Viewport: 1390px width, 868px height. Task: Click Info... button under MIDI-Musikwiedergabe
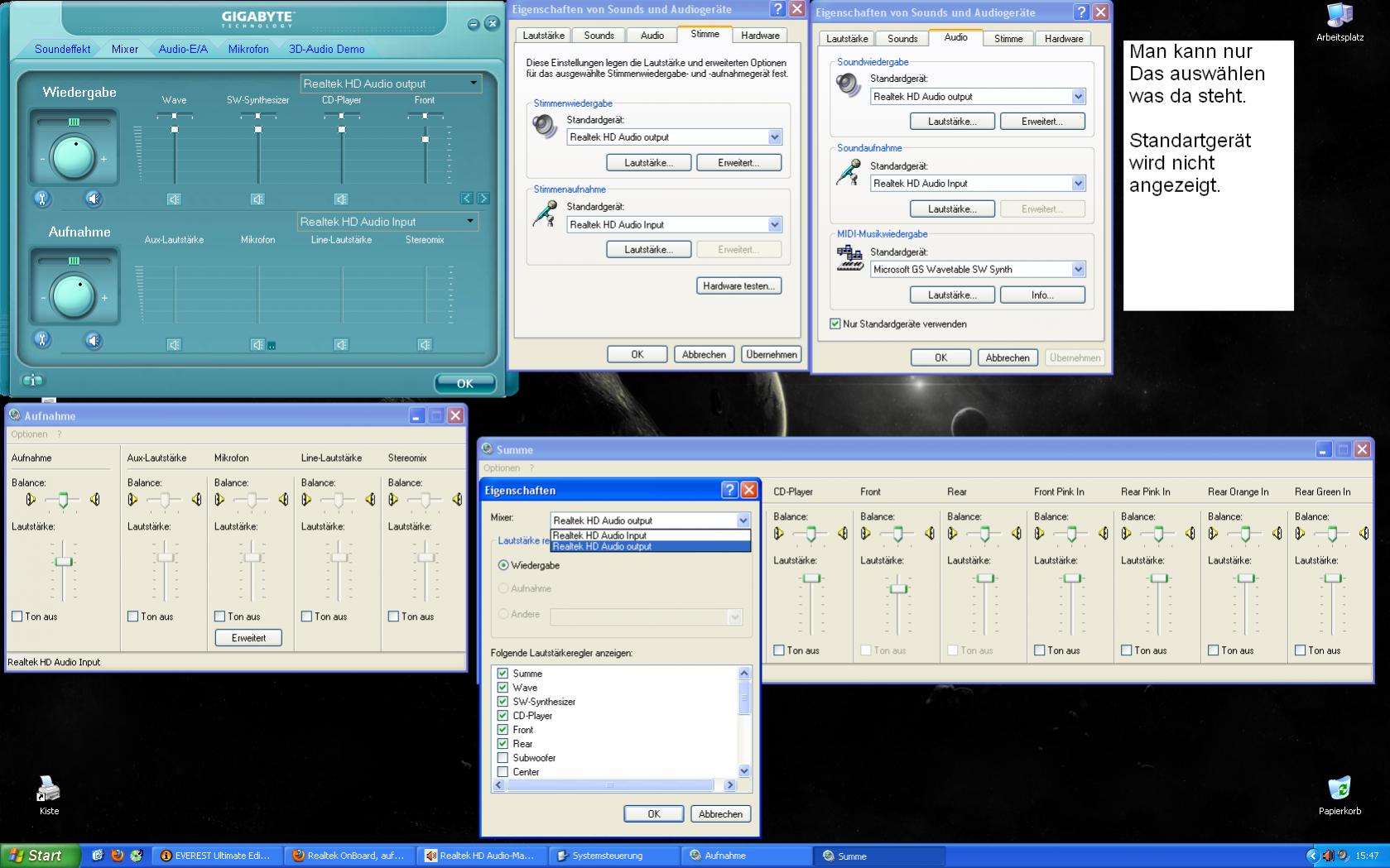1042,295
